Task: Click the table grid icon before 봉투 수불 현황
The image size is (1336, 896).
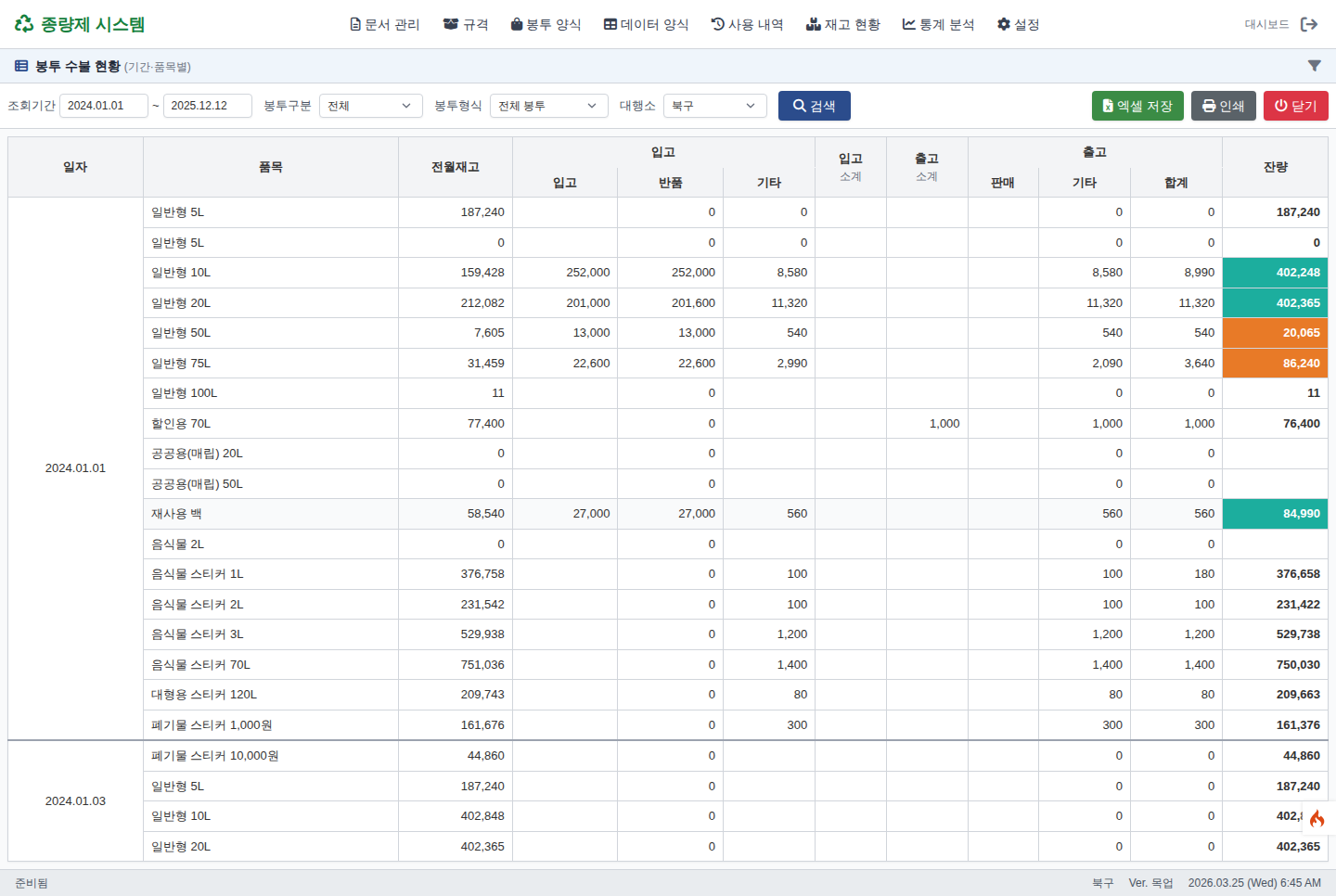Action: click(19, 66)
